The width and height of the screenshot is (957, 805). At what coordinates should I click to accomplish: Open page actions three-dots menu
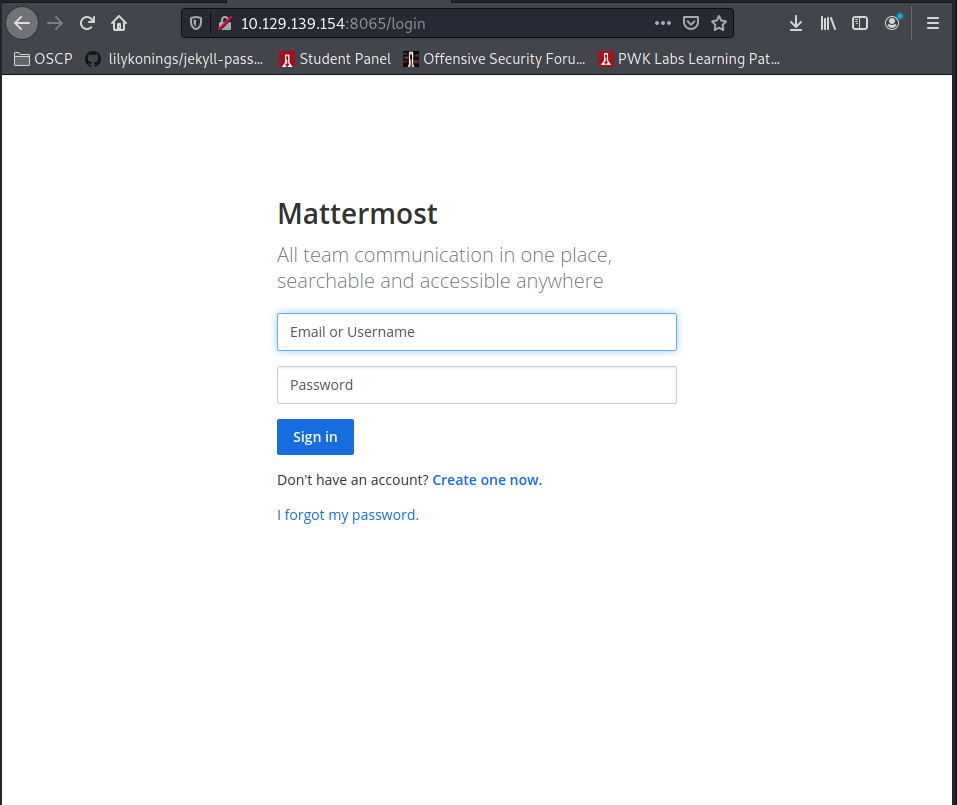tap(663, 23)
